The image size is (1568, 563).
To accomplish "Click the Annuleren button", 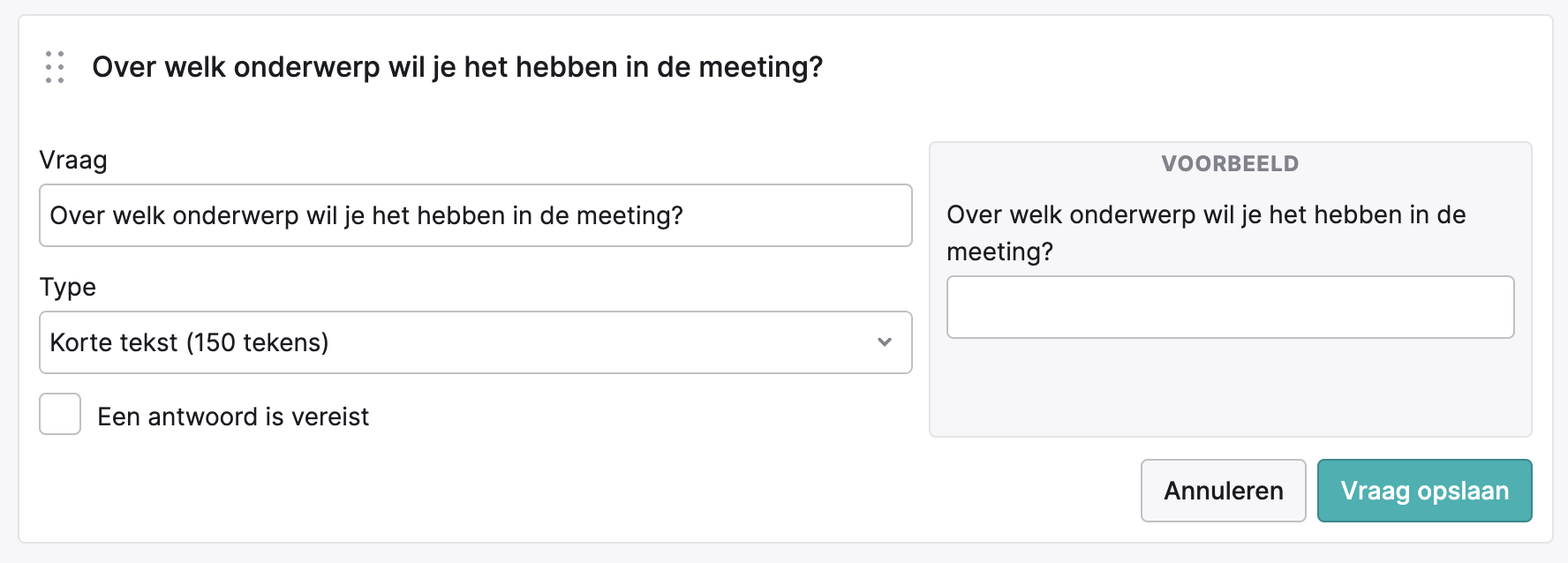I will point(1223,491).
